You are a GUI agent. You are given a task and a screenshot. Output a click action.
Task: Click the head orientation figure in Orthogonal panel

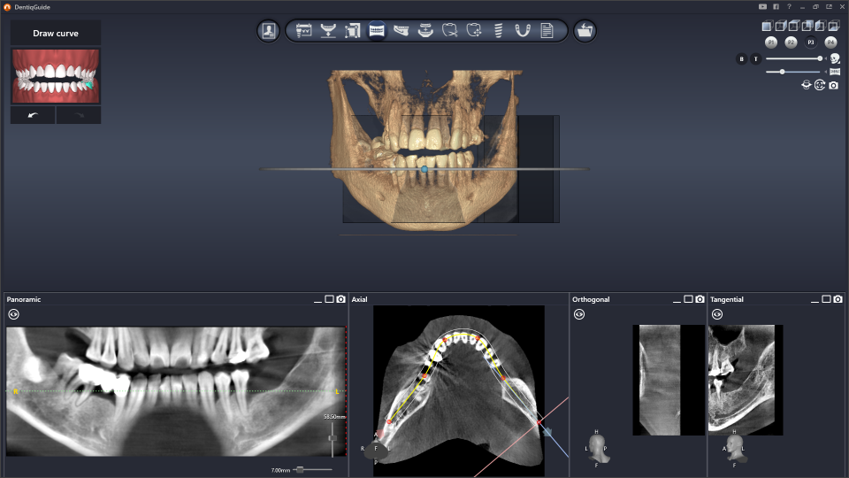point(597,447)
